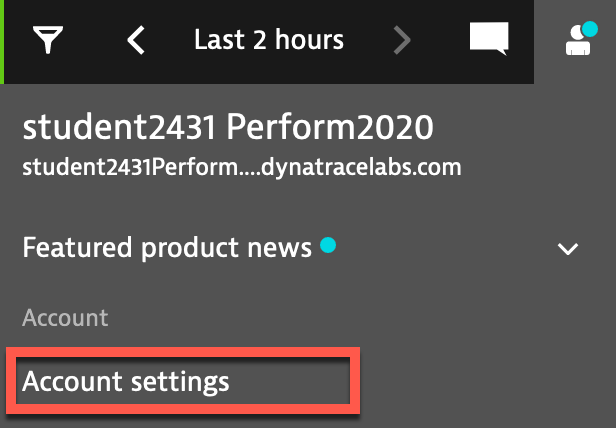Screen dimensions: 616x428
Task: Go to the previous timeframe with left chevron
Action: (x=136, y=40)
